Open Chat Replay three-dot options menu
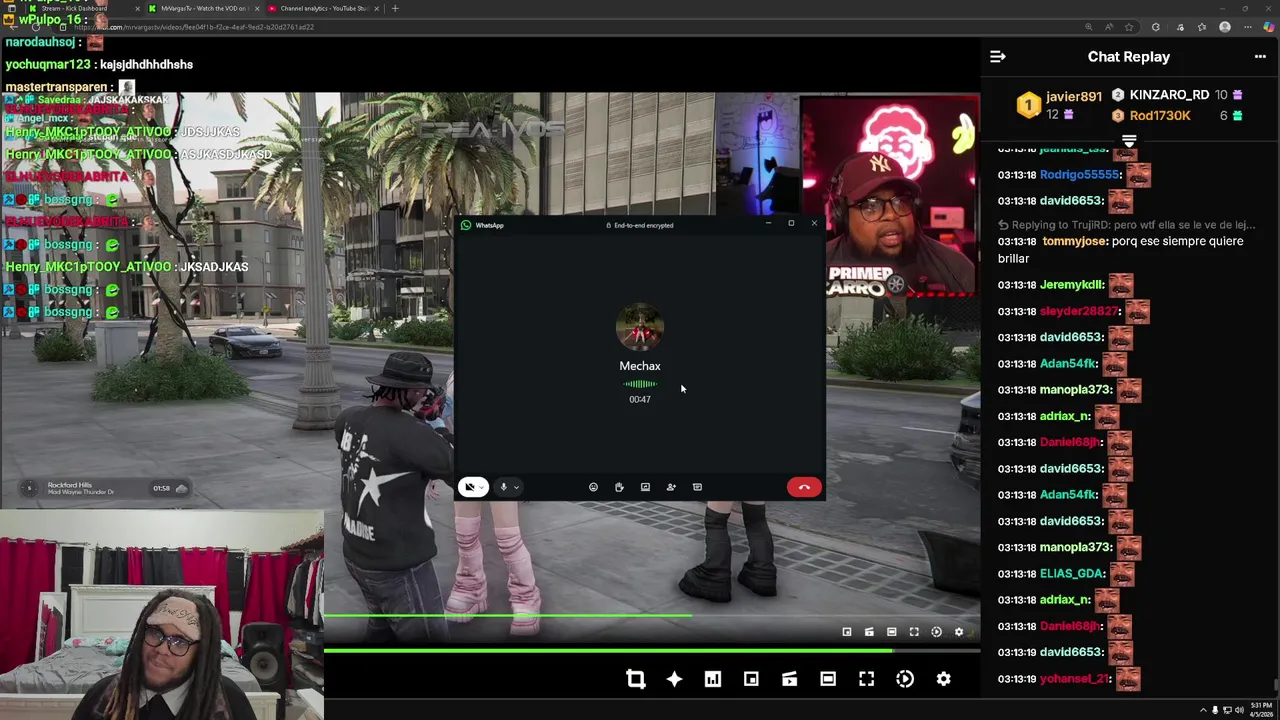The height and width of the screenshot is (720, 1280). (1260, 57)
